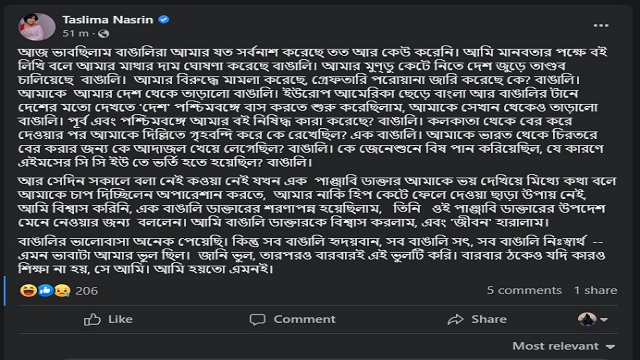Image resolution: width=640 pixels, height=360 pixels.
Task: Click the speech bubble comment icon
Action: (258, 319)
